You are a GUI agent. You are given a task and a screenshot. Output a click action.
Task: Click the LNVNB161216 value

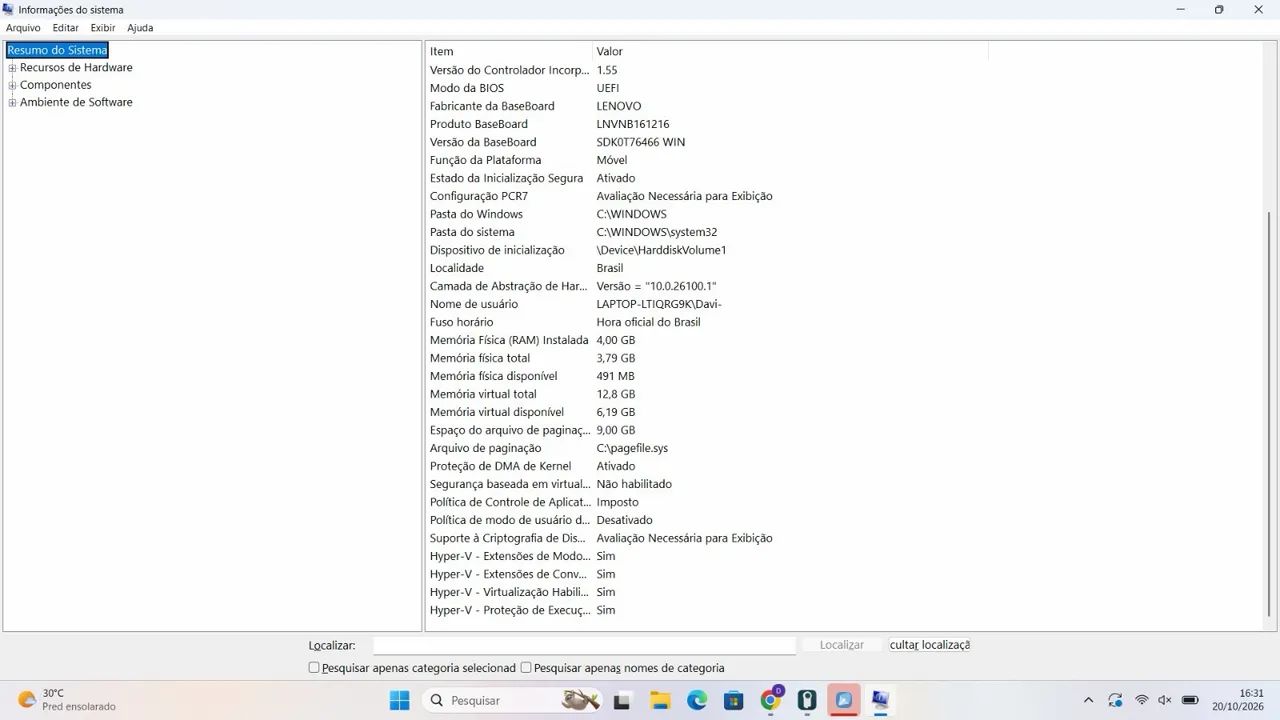pos(633,124)
